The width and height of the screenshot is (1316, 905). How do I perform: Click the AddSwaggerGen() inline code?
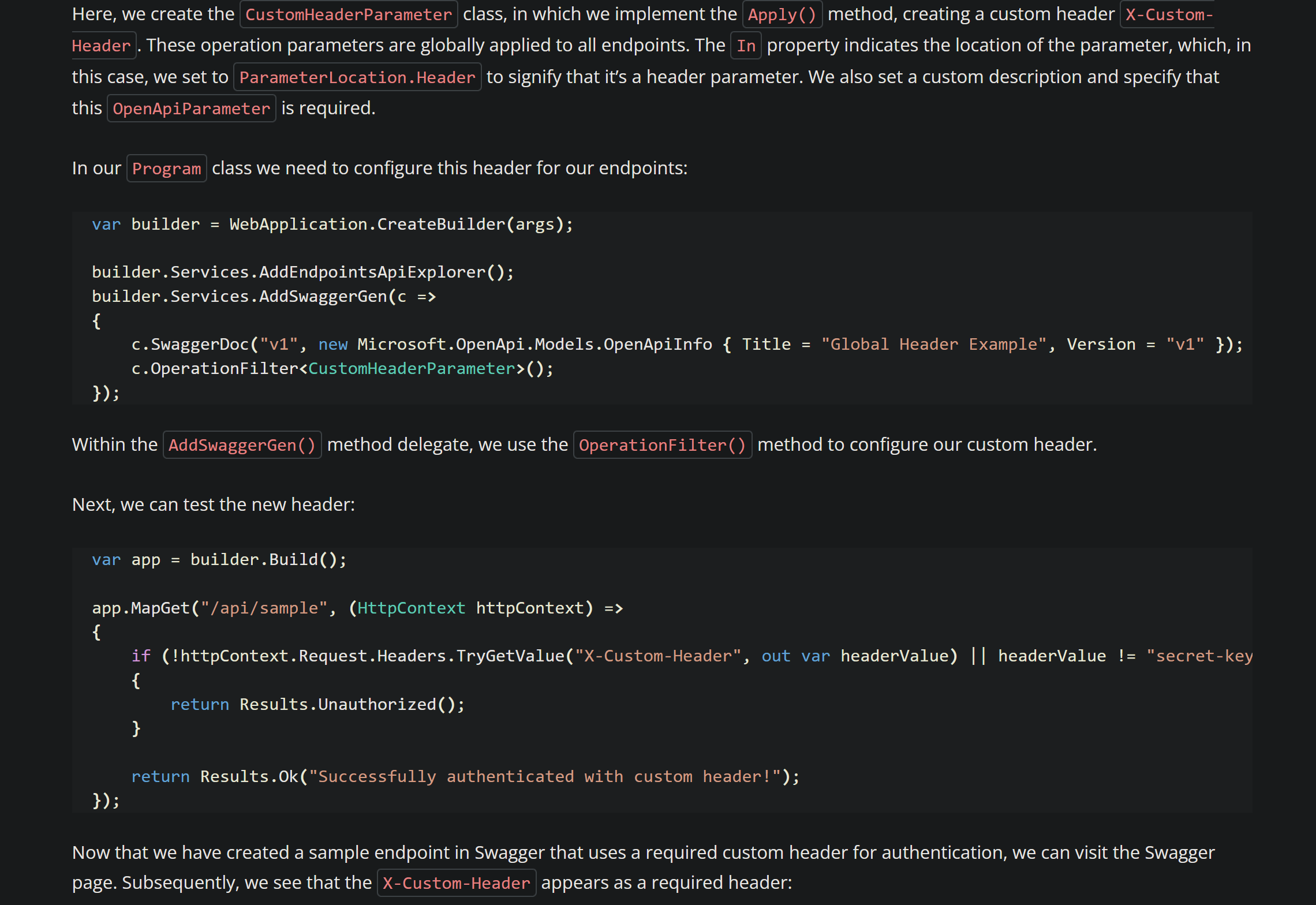(x=242, y=445)
